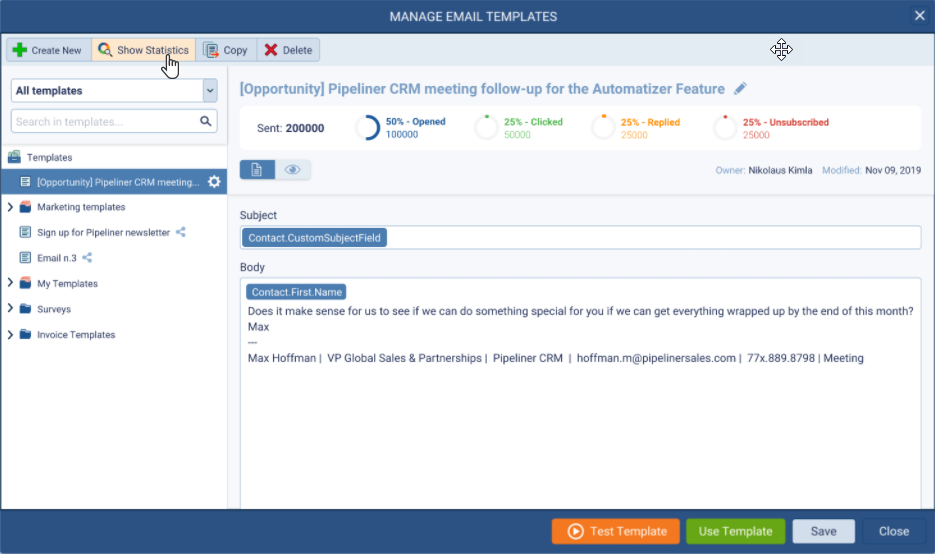Toggle Show Statistics in toolbar
This screenshot has width=935, height=554.
point(143,50)
